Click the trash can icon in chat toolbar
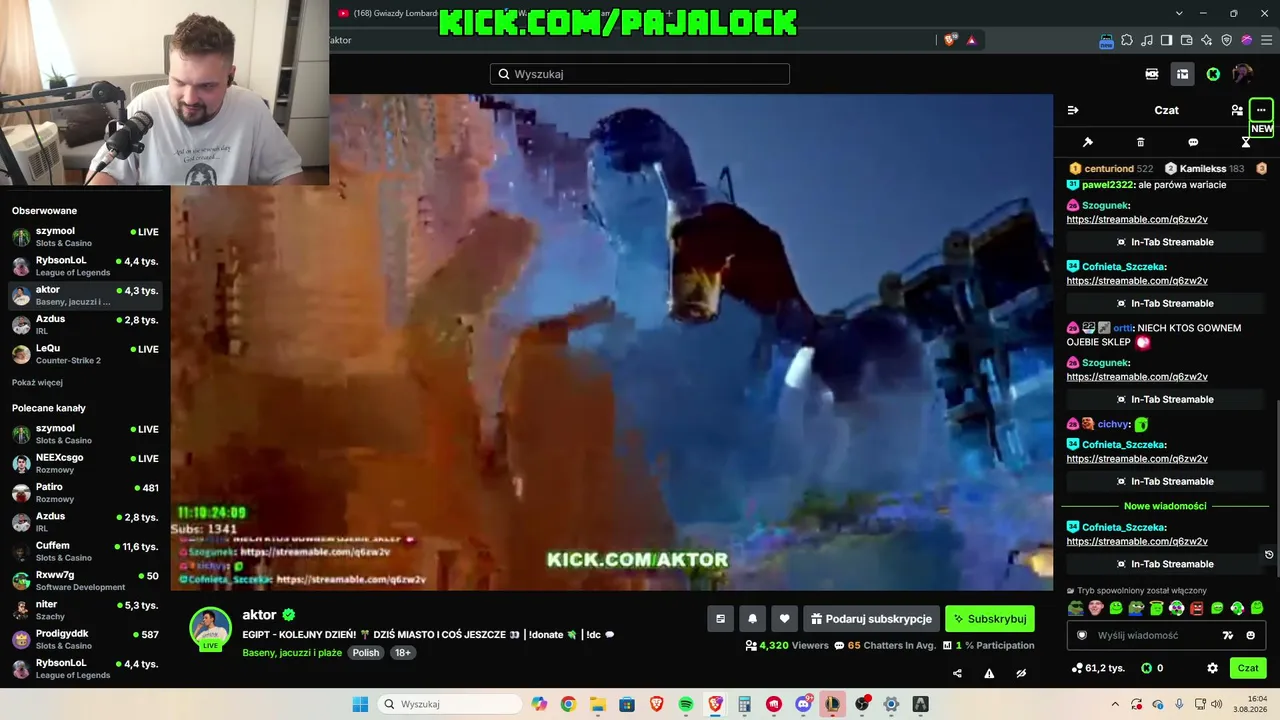1280x720 pixels. [1141, 142]
